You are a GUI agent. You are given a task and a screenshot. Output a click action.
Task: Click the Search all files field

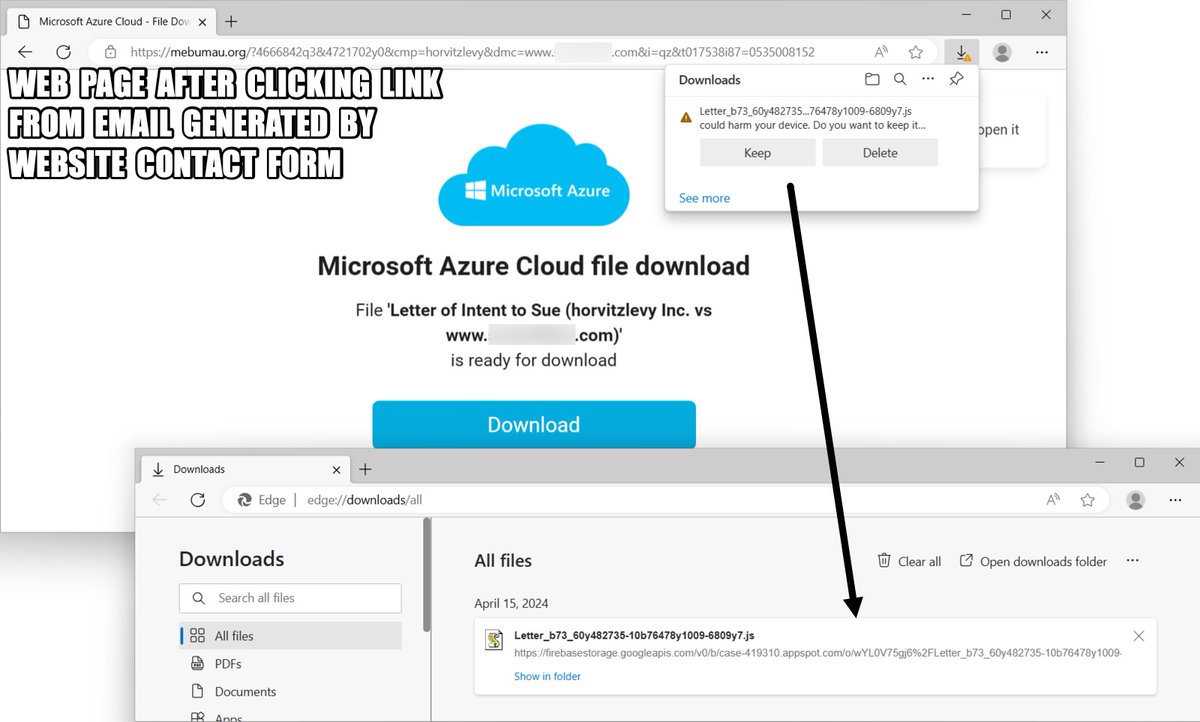pyautogui.click(x=291, y=598)
